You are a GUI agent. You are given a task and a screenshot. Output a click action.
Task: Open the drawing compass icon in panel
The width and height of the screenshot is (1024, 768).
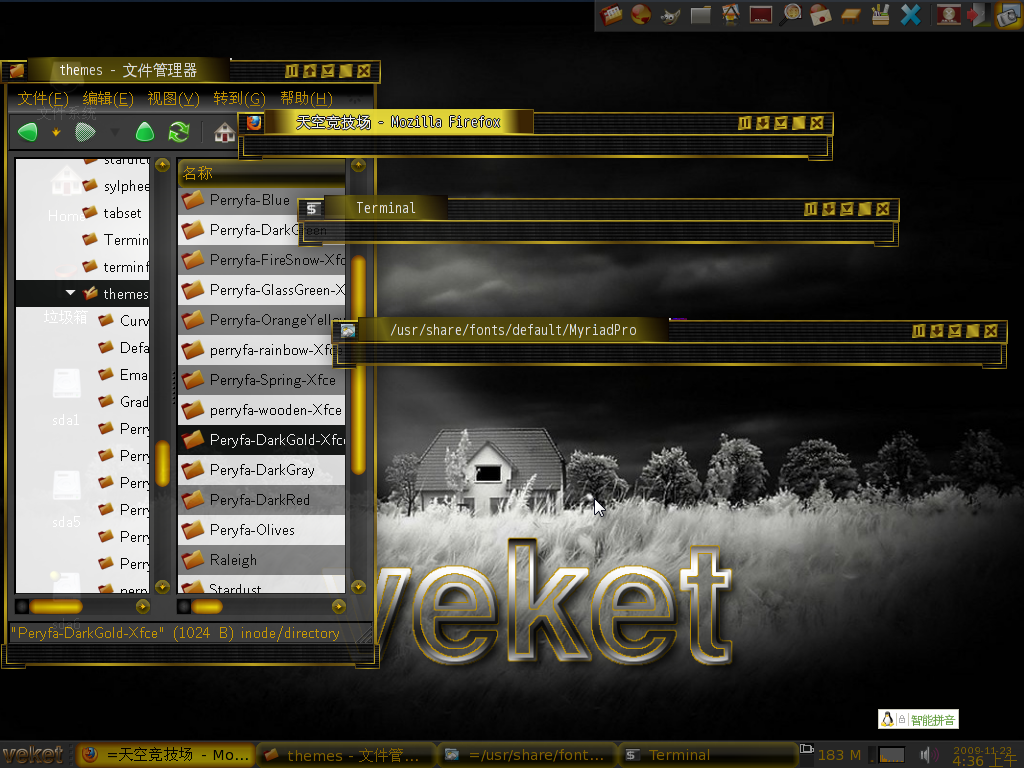pyautogui.click(x=730, y=14)
